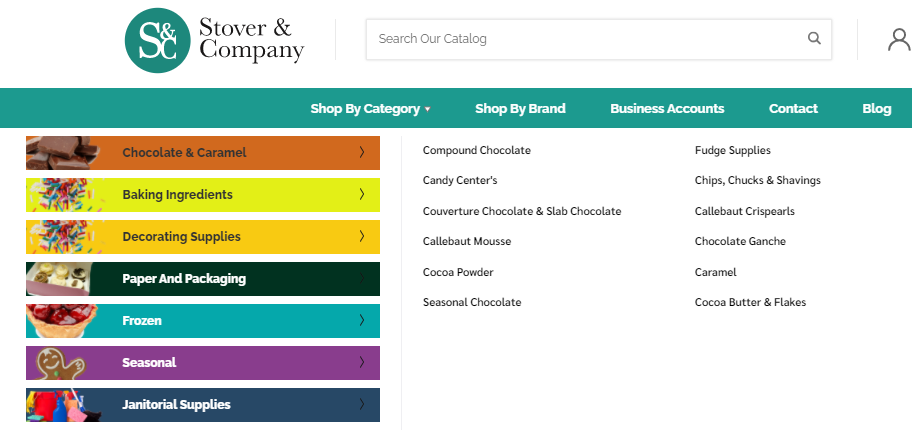Open the user account icon
This screenshot has height=435, width=912.
click(x=898, y=39)
